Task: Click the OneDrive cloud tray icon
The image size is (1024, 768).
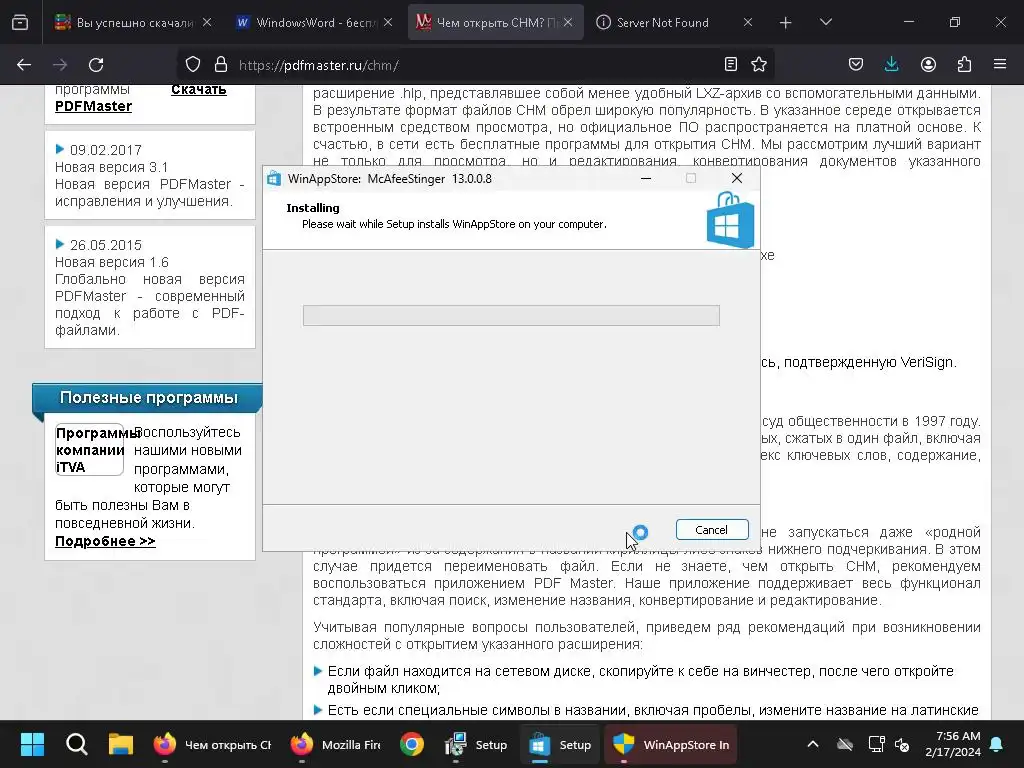Action: point(845,744)
